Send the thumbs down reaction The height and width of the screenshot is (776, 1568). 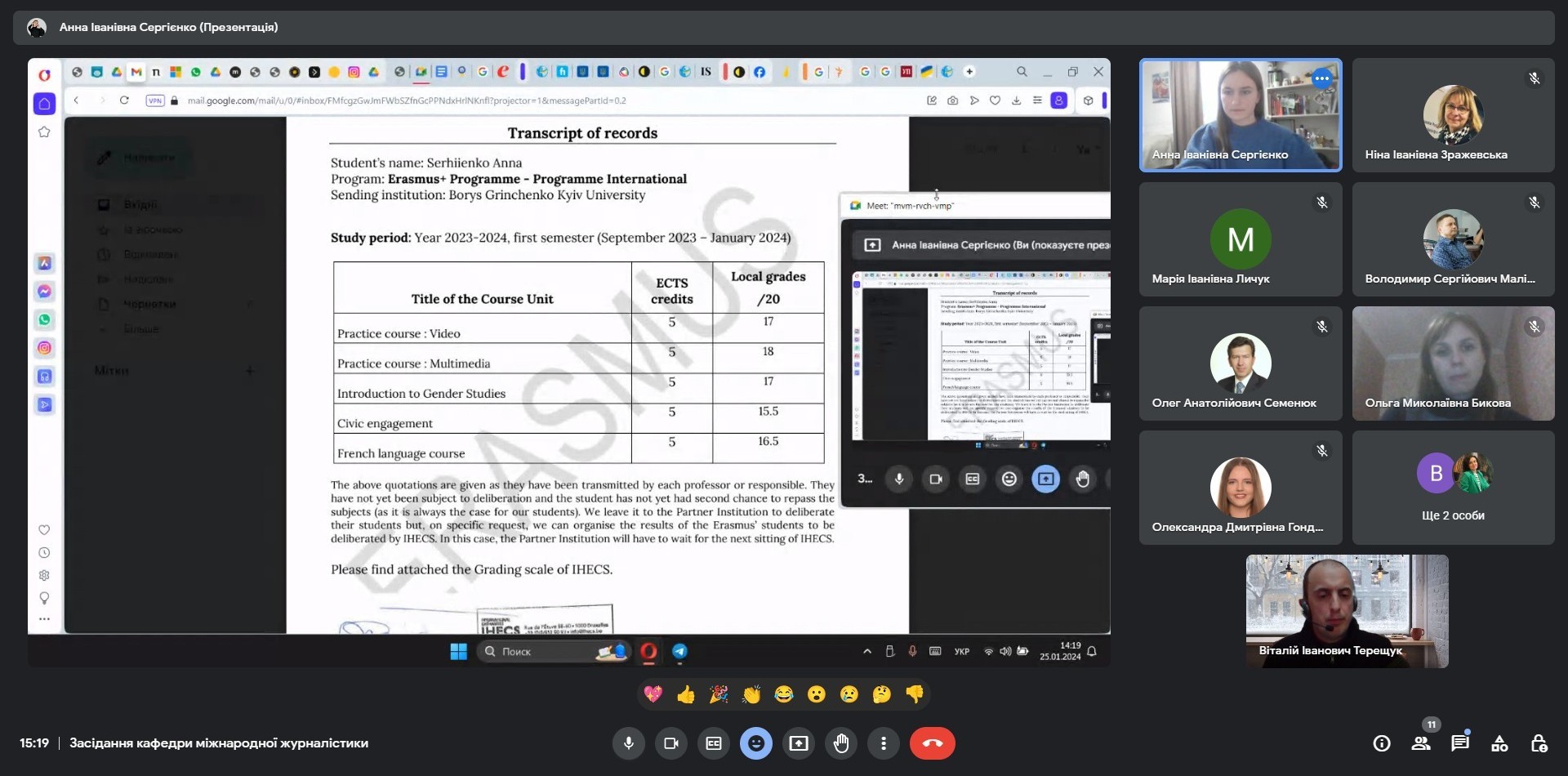coord(915,694)
